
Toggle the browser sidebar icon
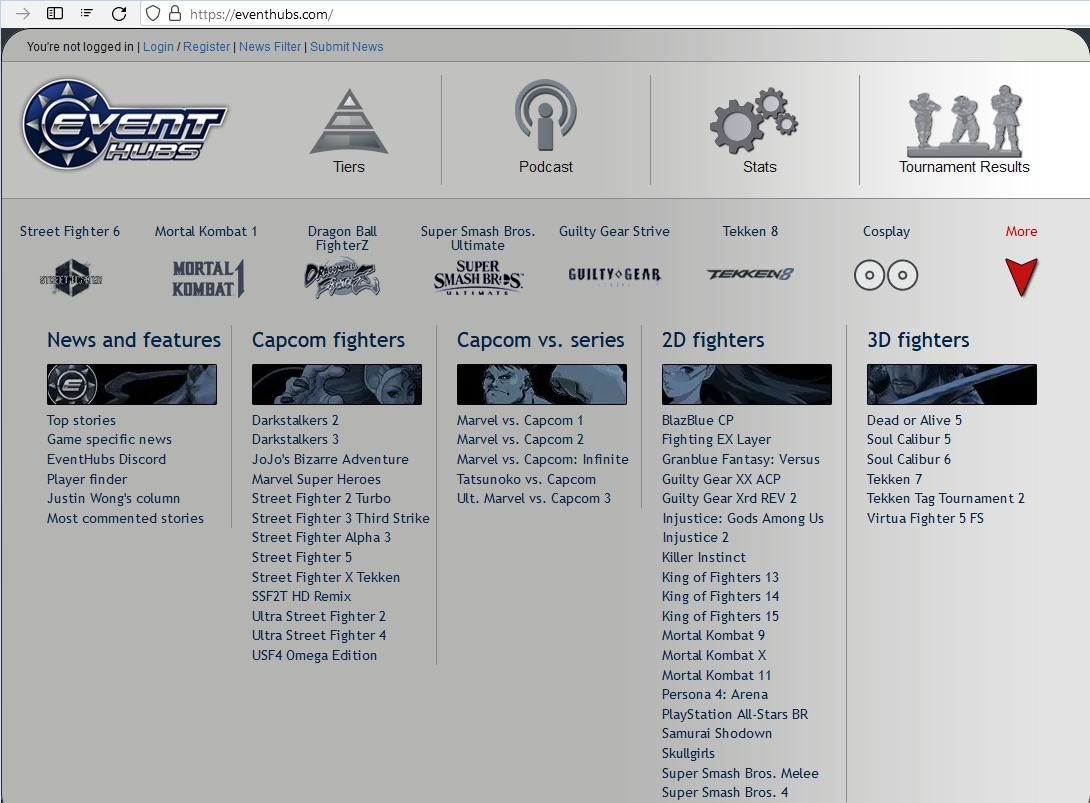55,13
